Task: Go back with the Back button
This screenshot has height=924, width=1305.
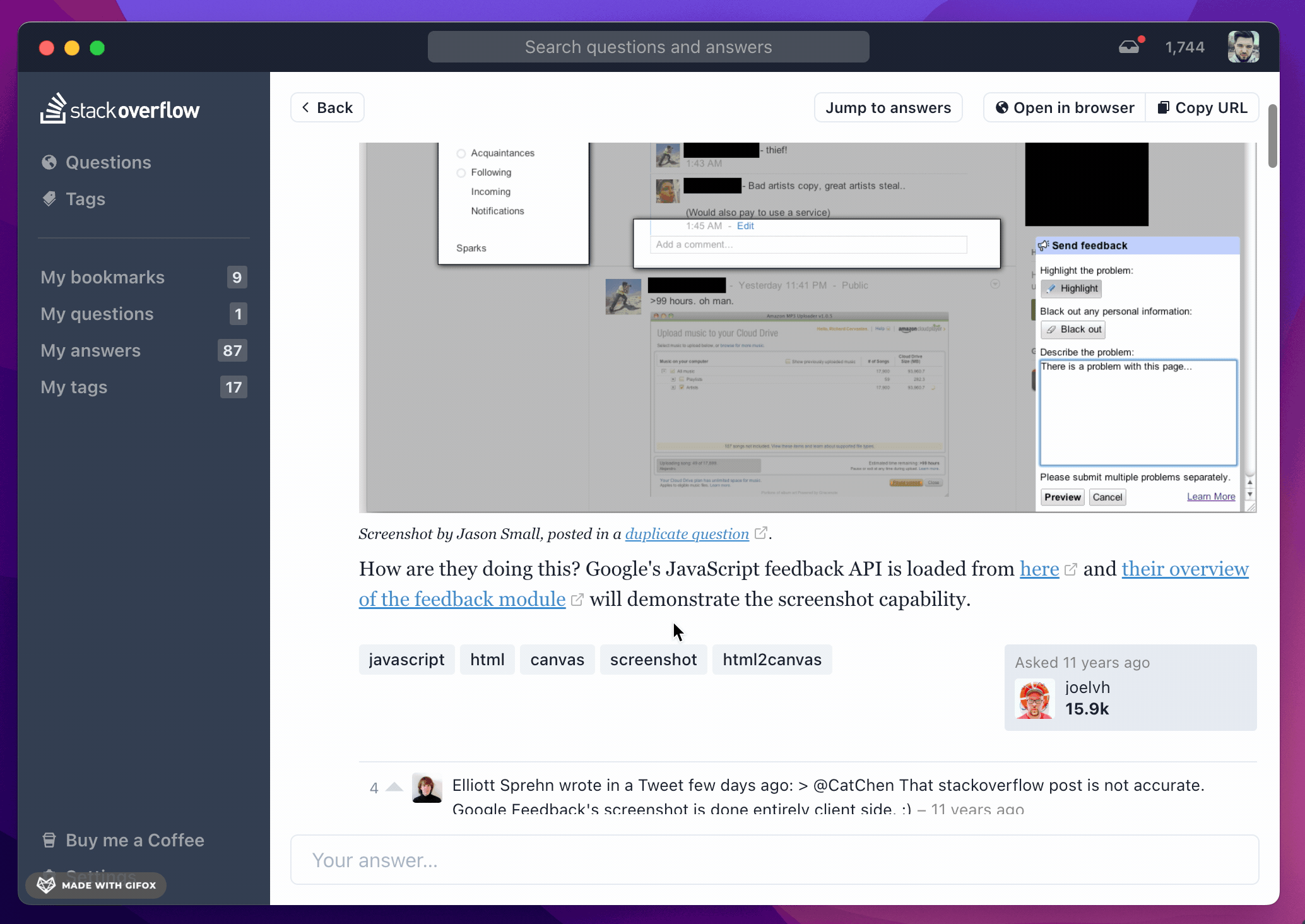Action: click(x=327, y=107)
